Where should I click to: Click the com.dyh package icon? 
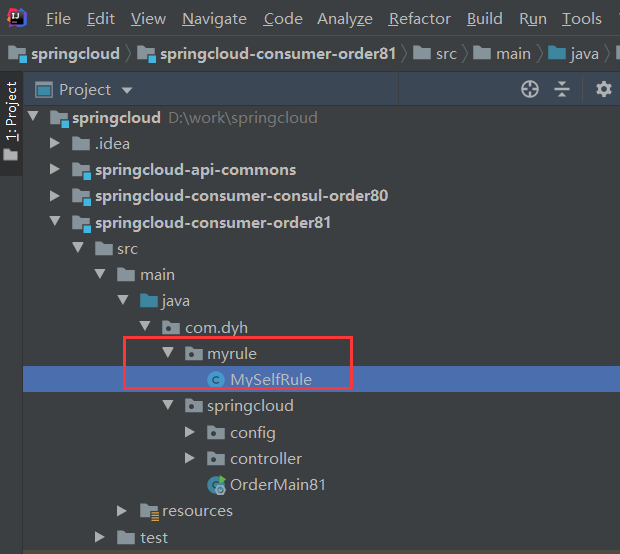tap(171, 327)
